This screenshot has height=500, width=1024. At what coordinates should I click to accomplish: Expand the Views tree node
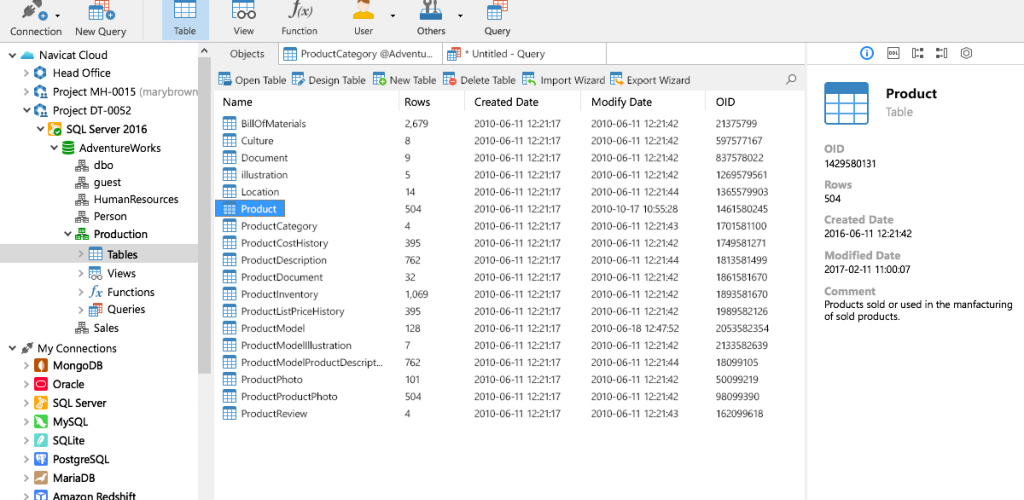(81, 273)
